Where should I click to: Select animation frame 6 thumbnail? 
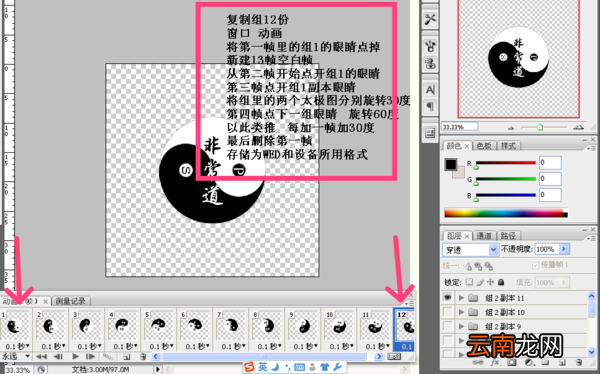pos(195,326)
